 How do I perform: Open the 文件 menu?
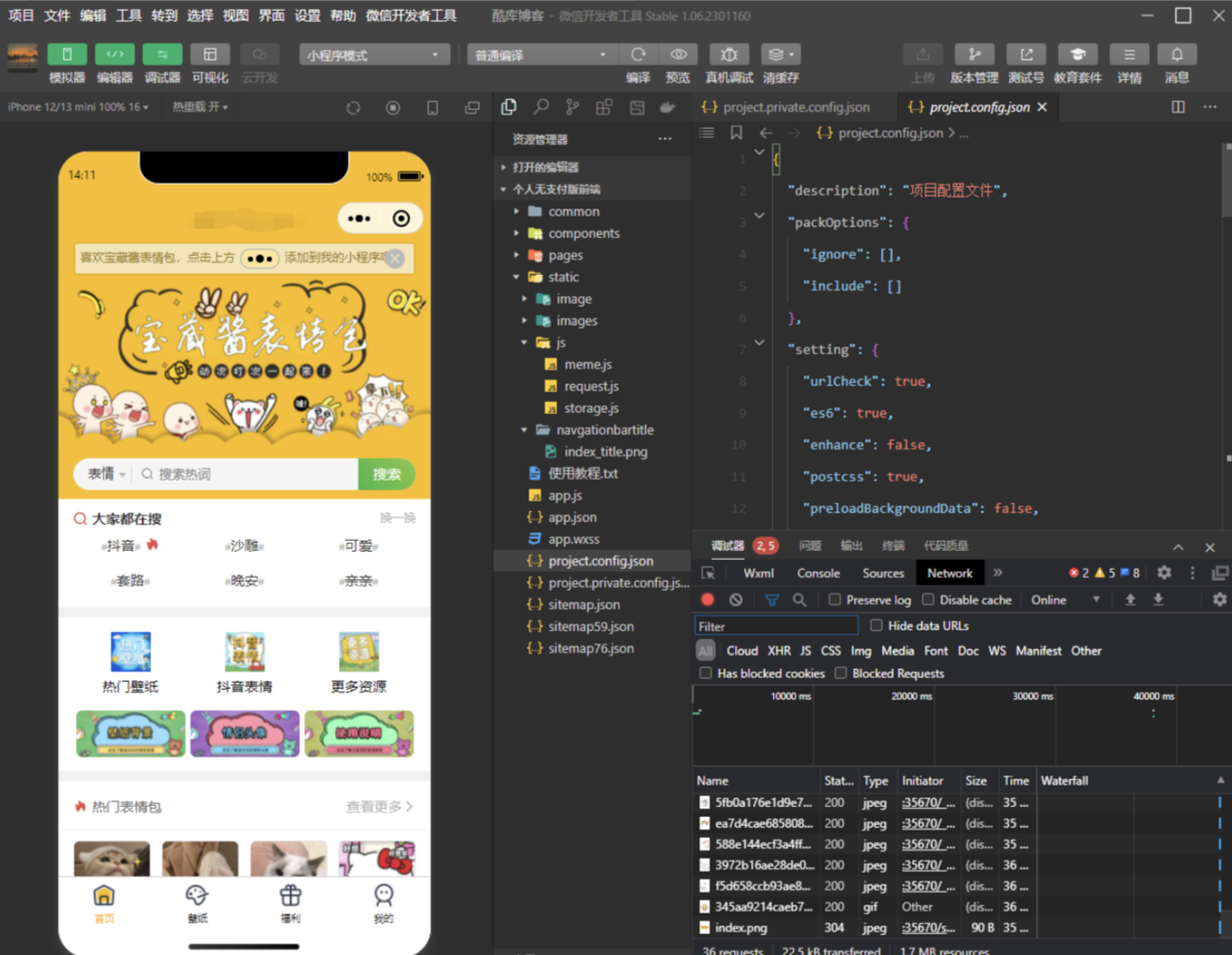[x=57, y=15]
